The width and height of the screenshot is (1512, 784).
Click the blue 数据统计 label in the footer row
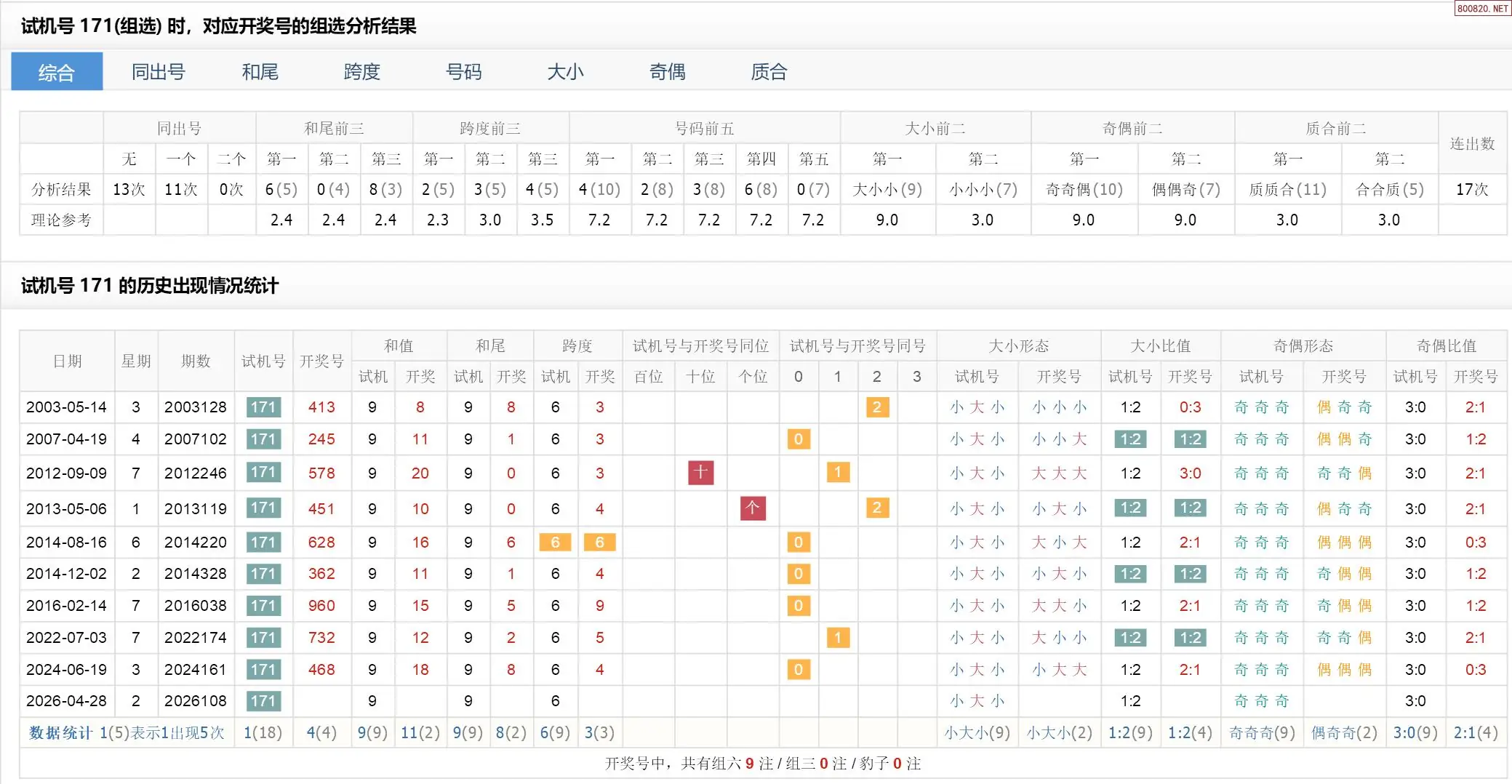[60, 733]
